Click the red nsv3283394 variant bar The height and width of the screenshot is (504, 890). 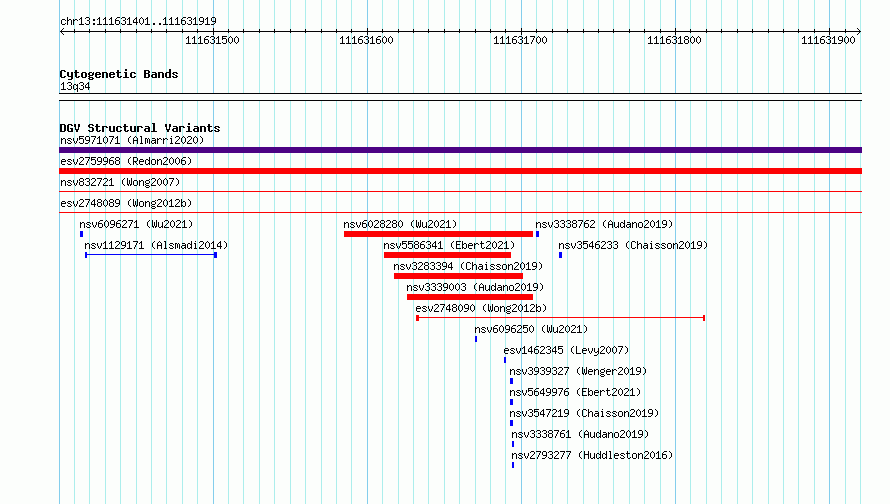(459, 276)
